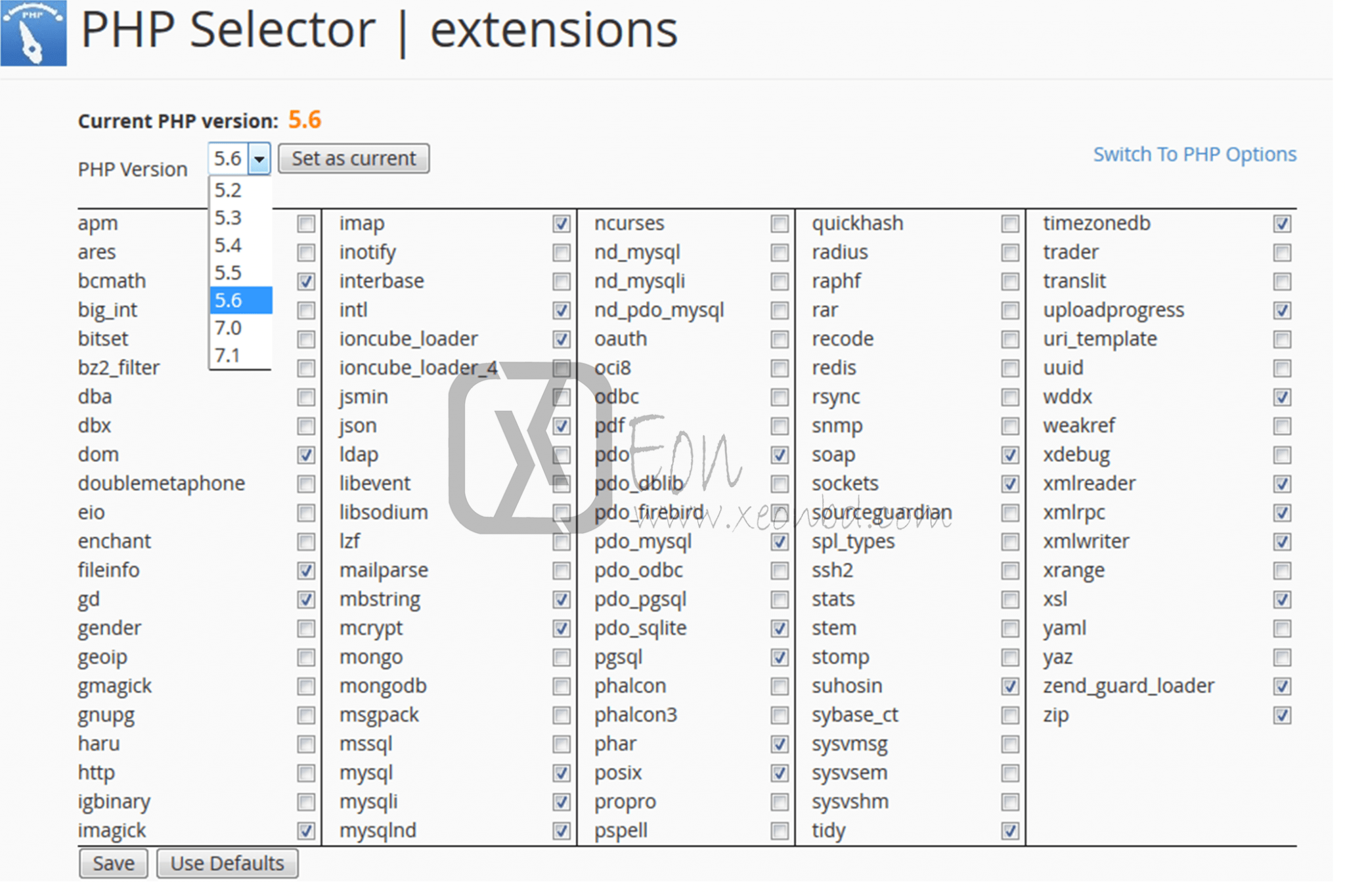
Task: Click the Set as current button
Action: 354,158
